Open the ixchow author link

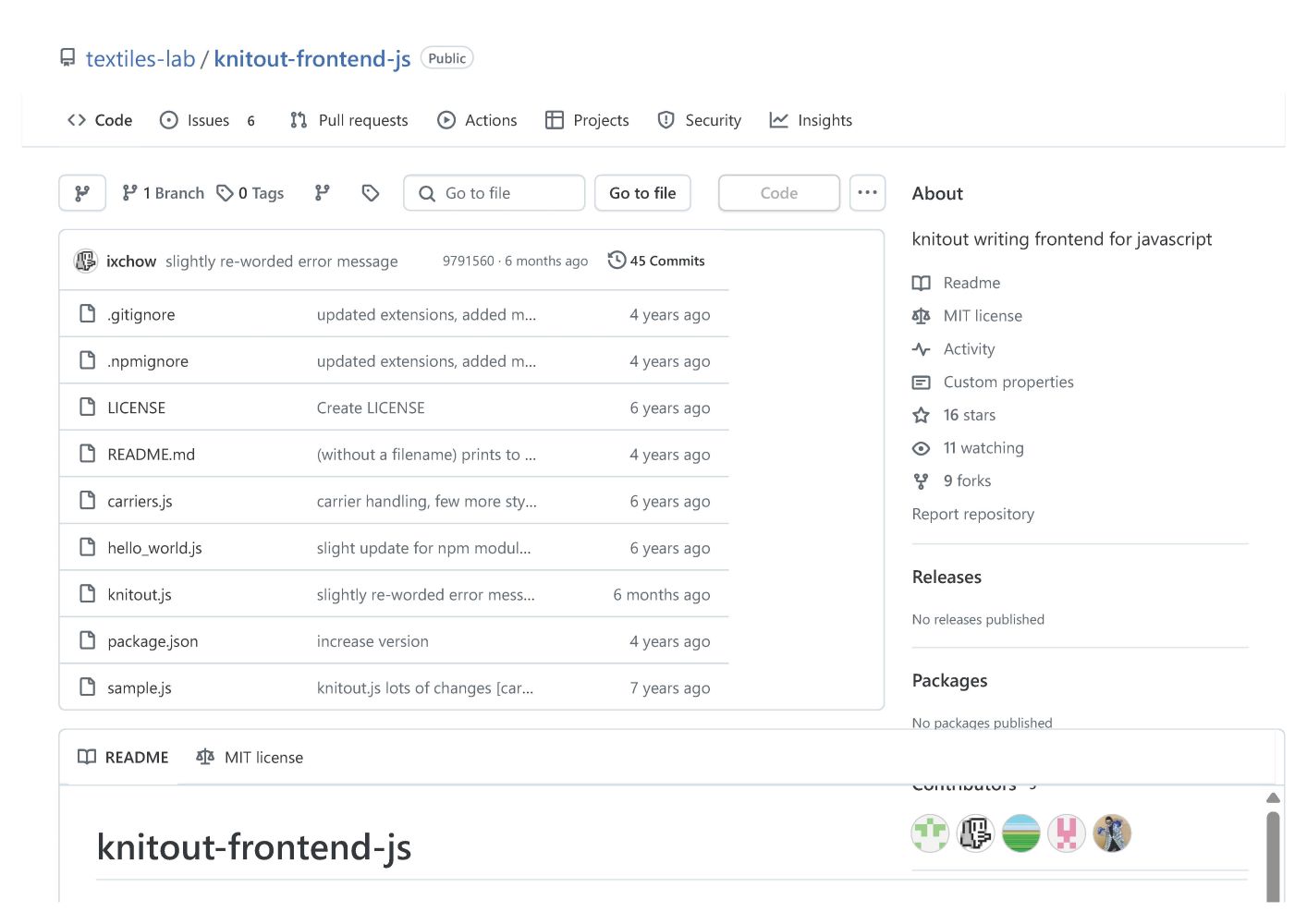coord(131,261)
